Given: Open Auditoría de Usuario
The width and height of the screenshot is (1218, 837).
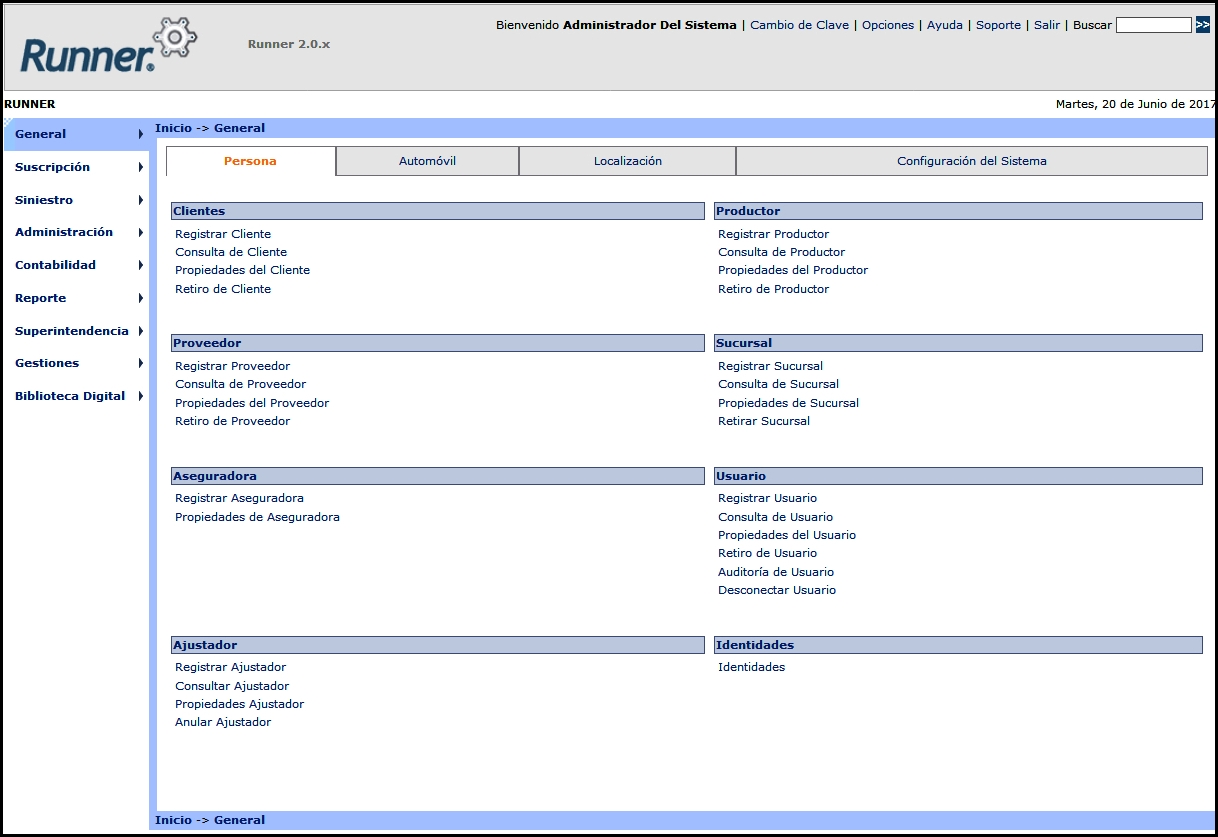Looking at the screenshot, I should pos(776,572).
